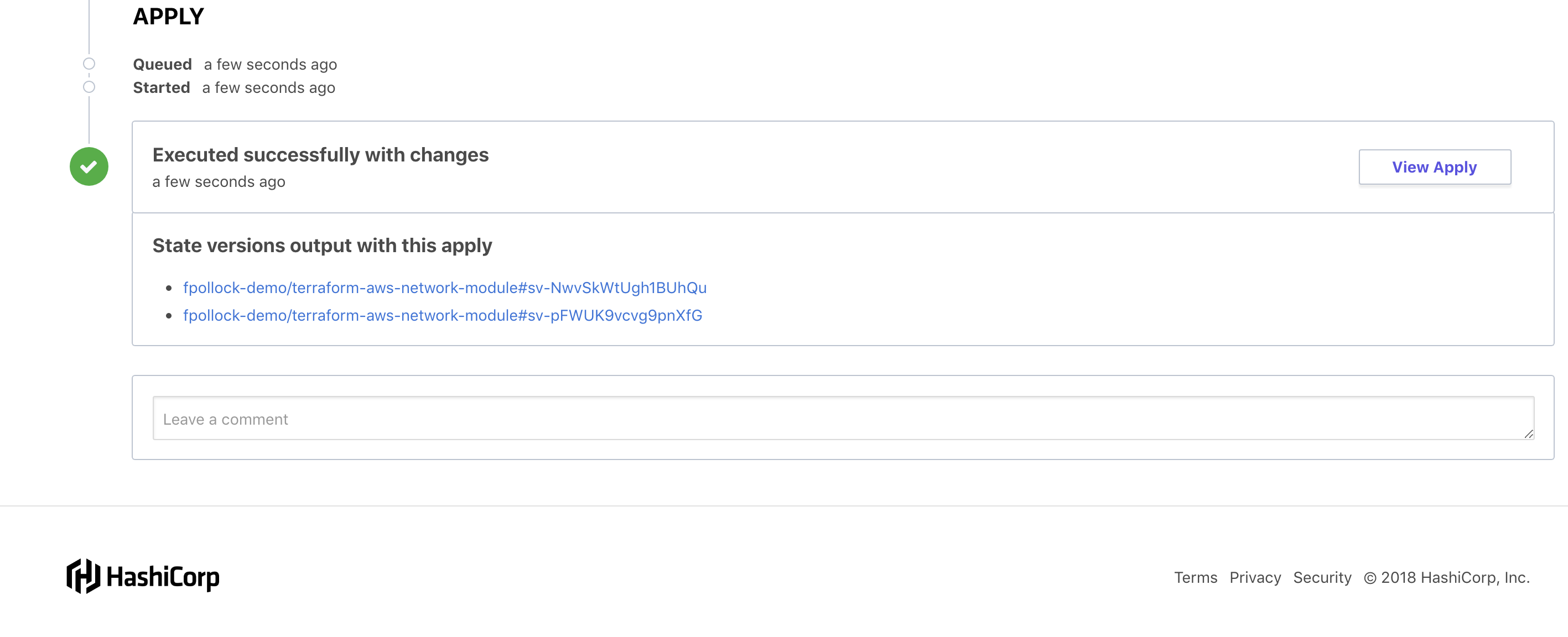Click the Executed successfully with changes heading

[320, 155]
